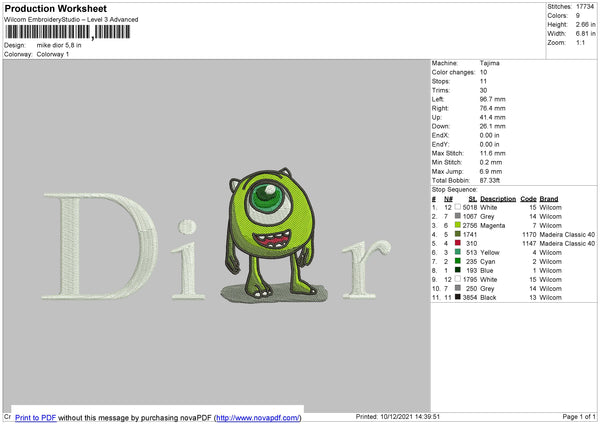Click the Stop Sequence heading
Screen dimensions: 600x424
pos(455,189)
